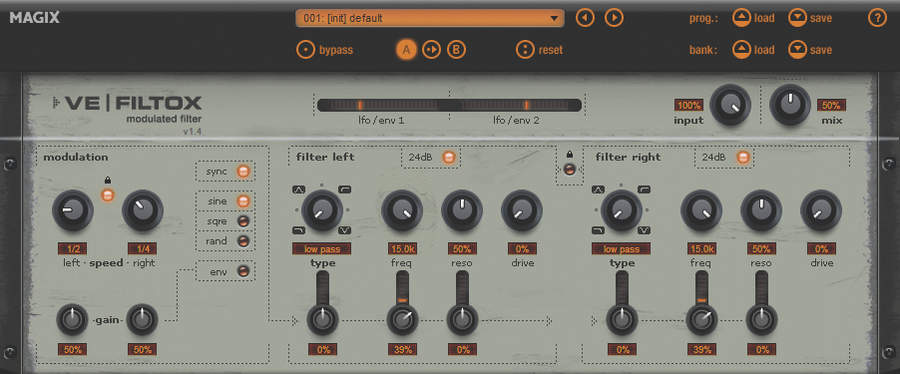Screen dimensions: 900x374
Task: Select filter left band pass shape icon
Action: (299, 189)
